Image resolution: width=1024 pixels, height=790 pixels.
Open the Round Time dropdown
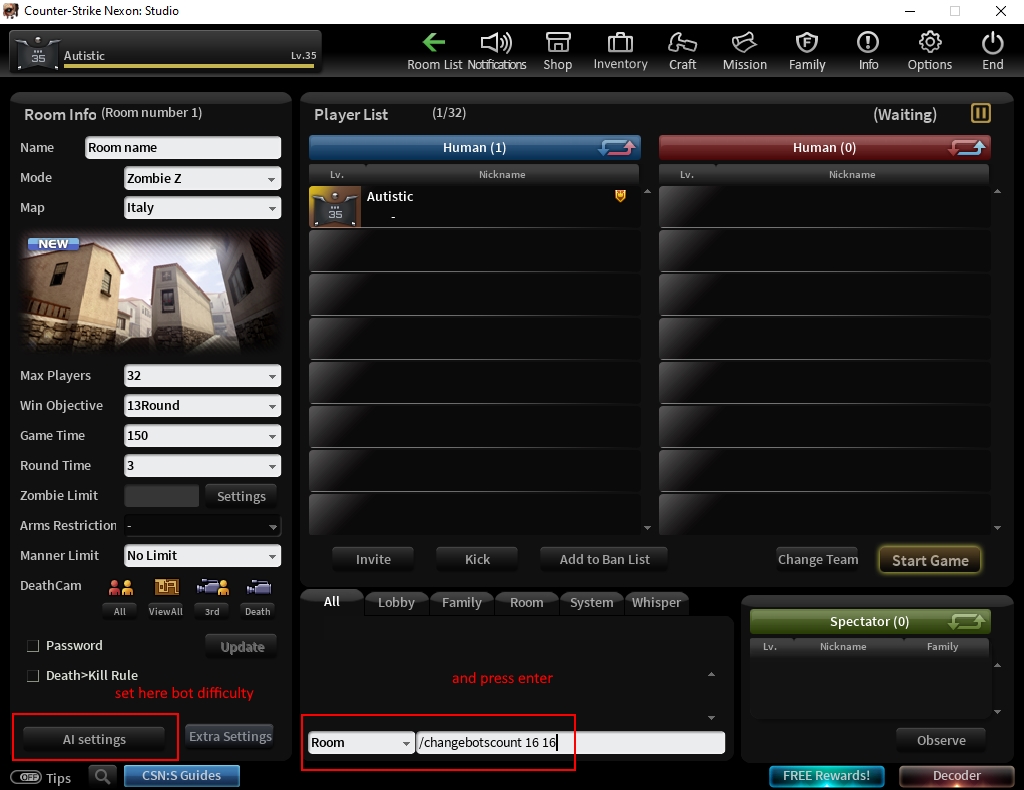point(202,466)
